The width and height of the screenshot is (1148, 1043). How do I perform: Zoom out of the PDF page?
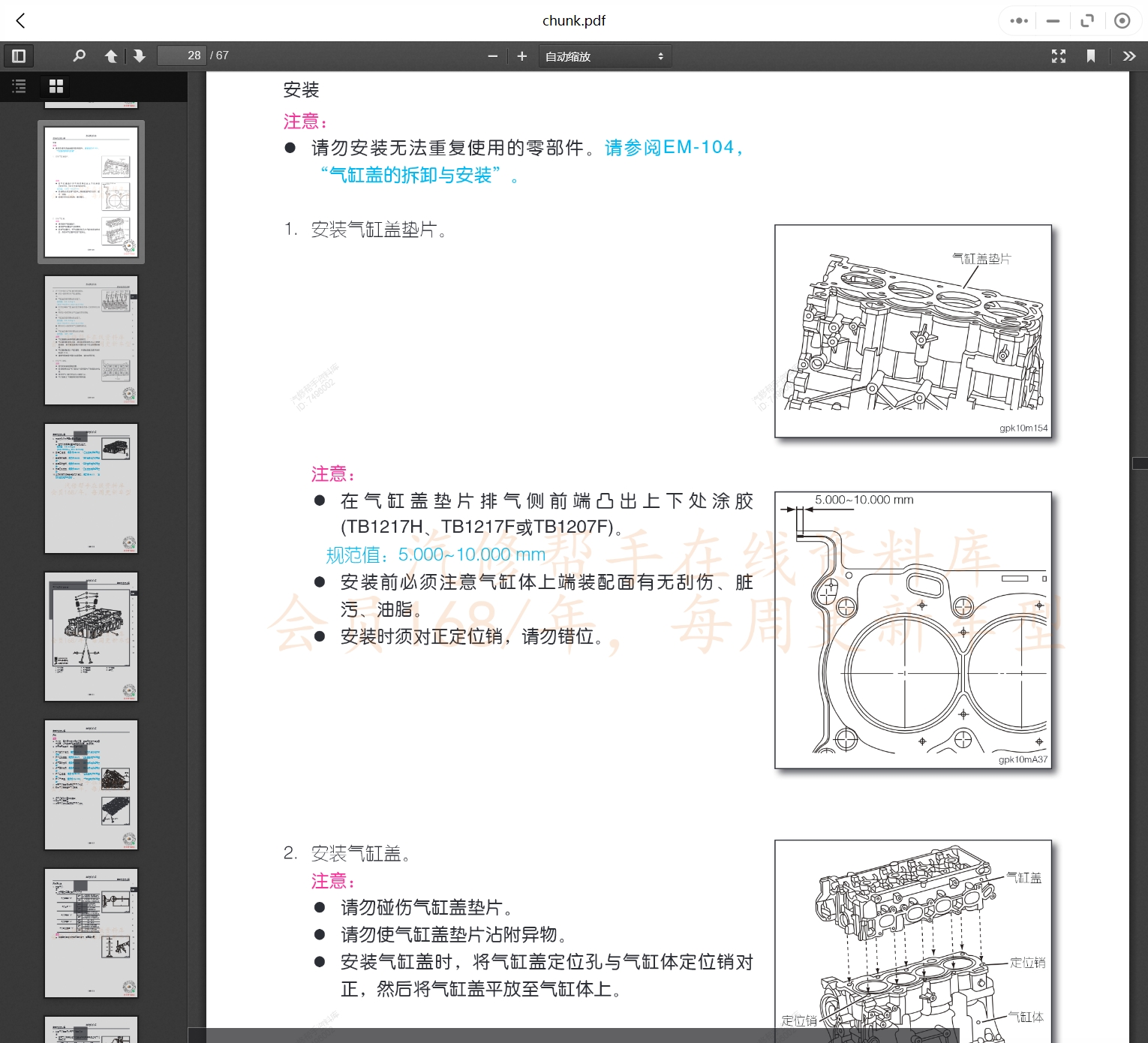[x=492, y=56]
